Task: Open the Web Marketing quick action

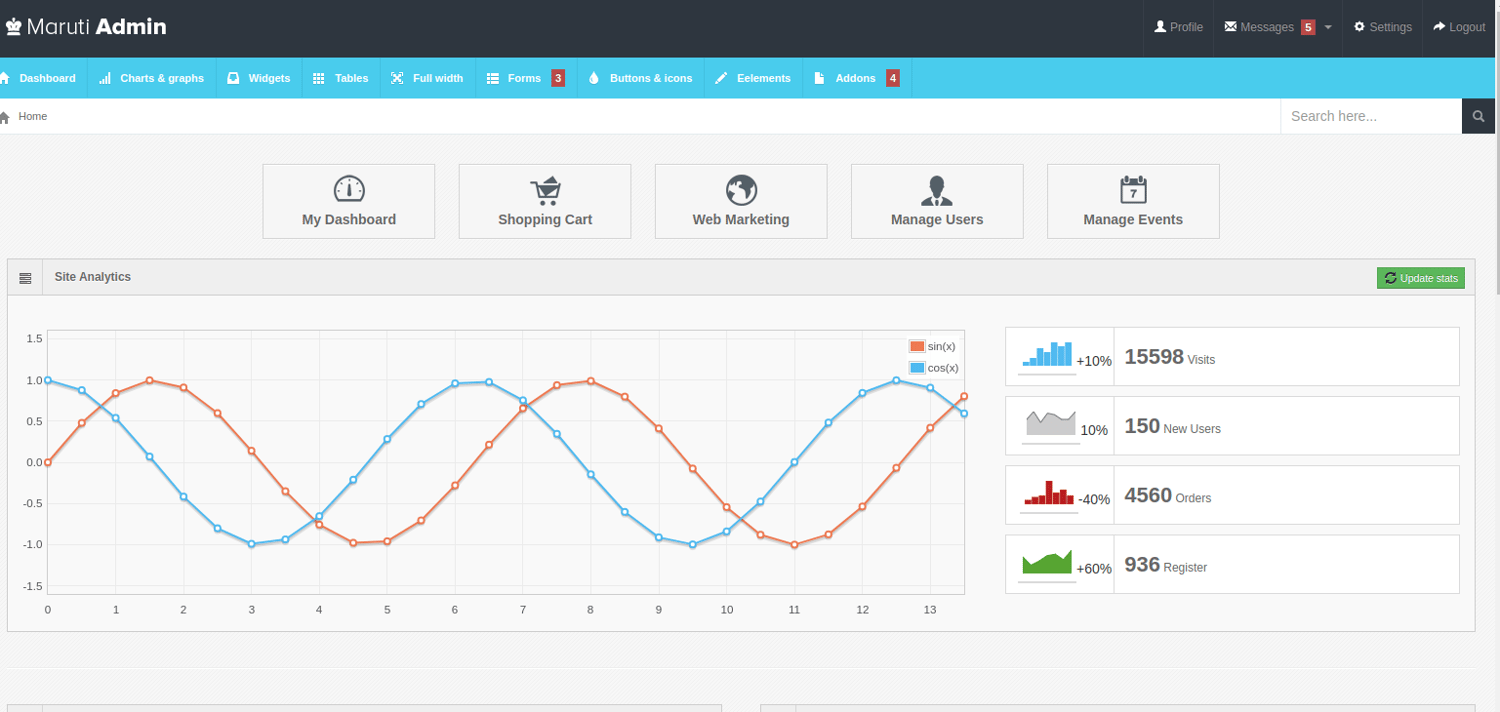Action: pyautogui.click(x=741, y=201)
